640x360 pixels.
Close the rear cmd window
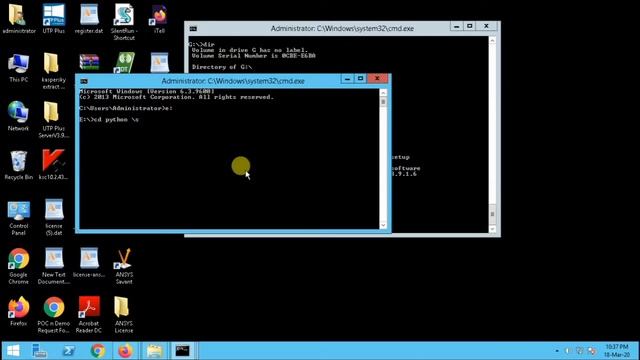coord(486,26)
